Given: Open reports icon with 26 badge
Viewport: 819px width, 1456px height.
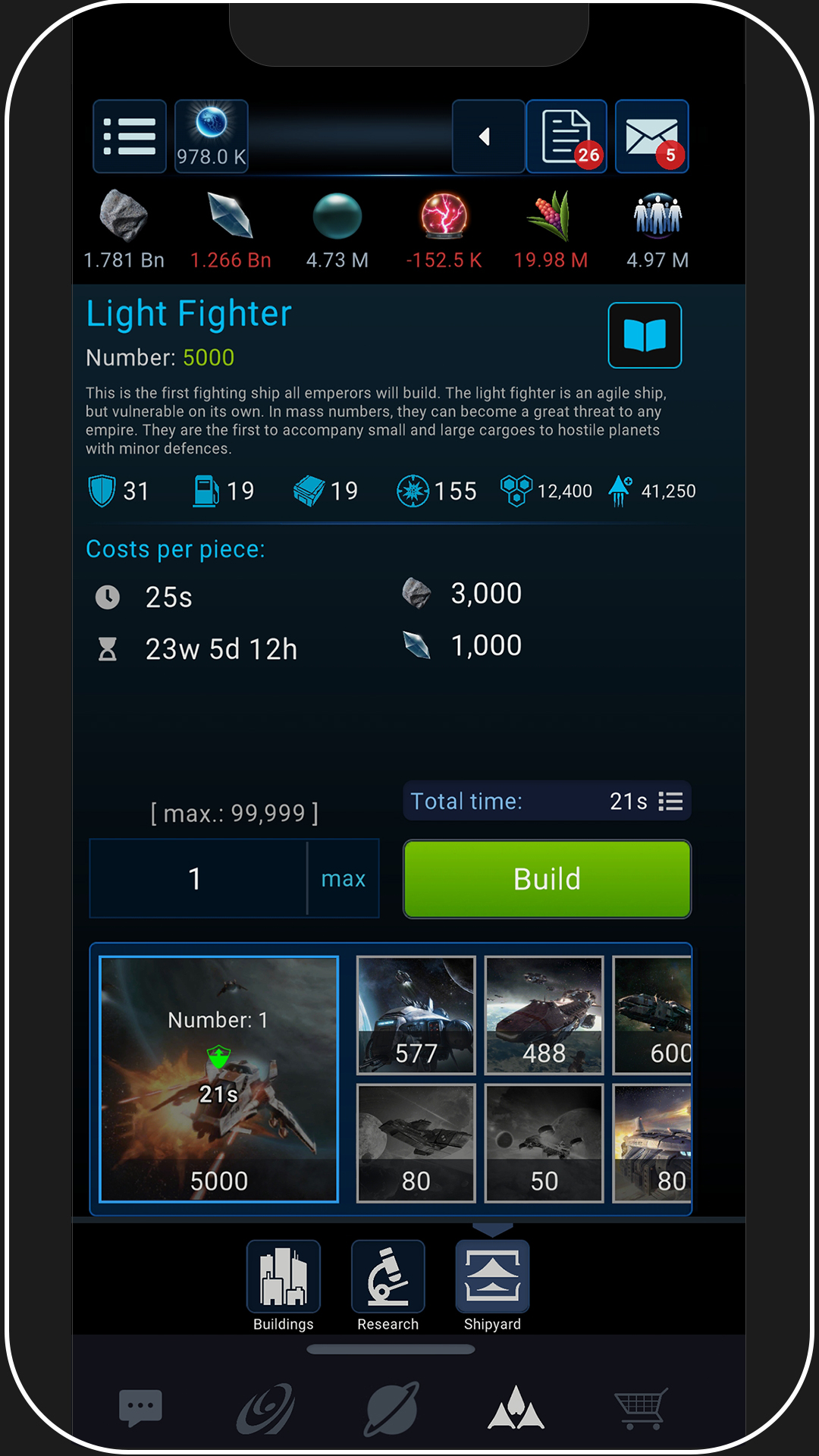Looking at the screenshot, I should (567, 136).
